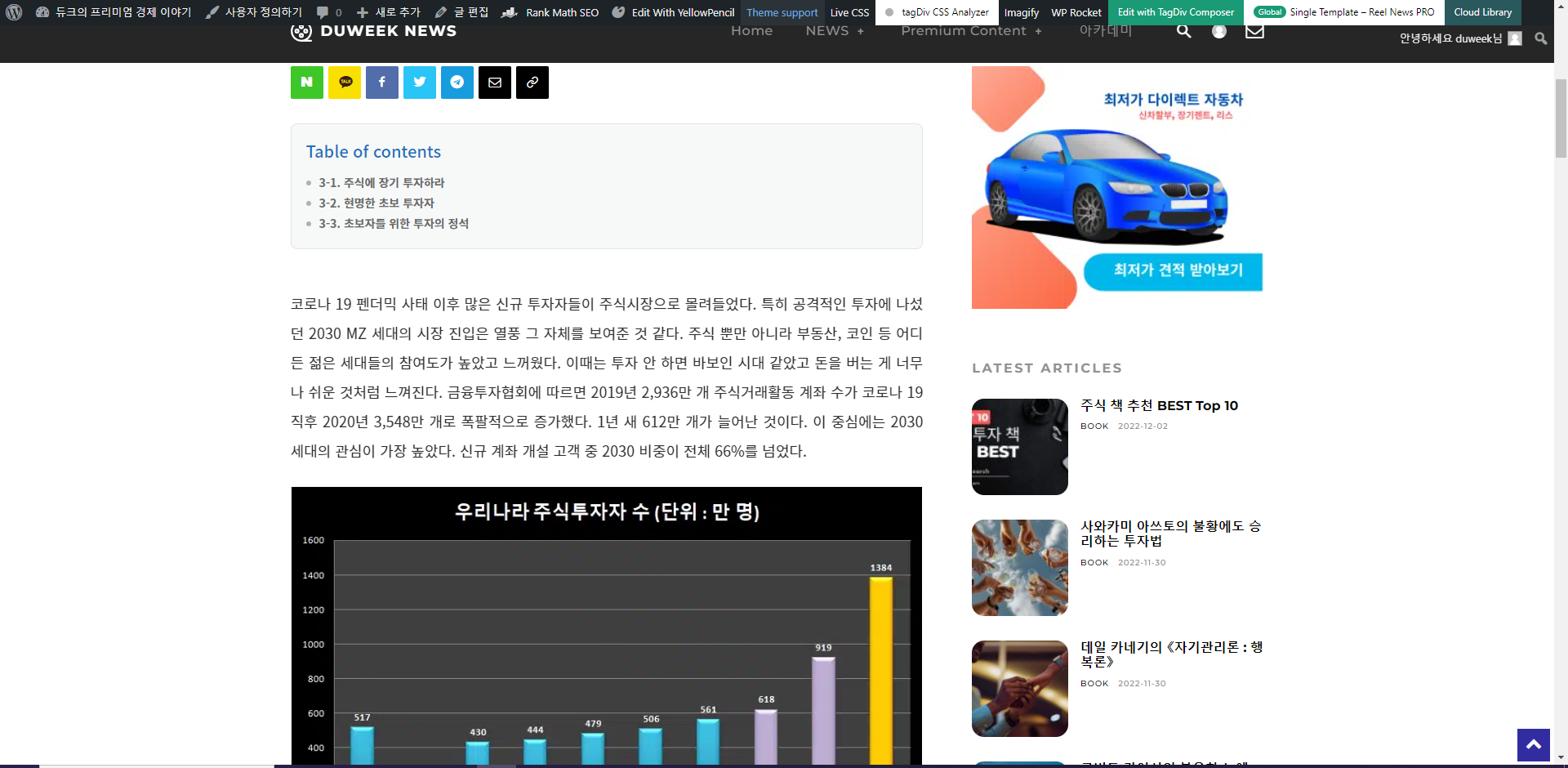This screenshot has width=1568, height=768.
Task: Click the admin bar search magnifier
Action: click(x=1541, y=38)
